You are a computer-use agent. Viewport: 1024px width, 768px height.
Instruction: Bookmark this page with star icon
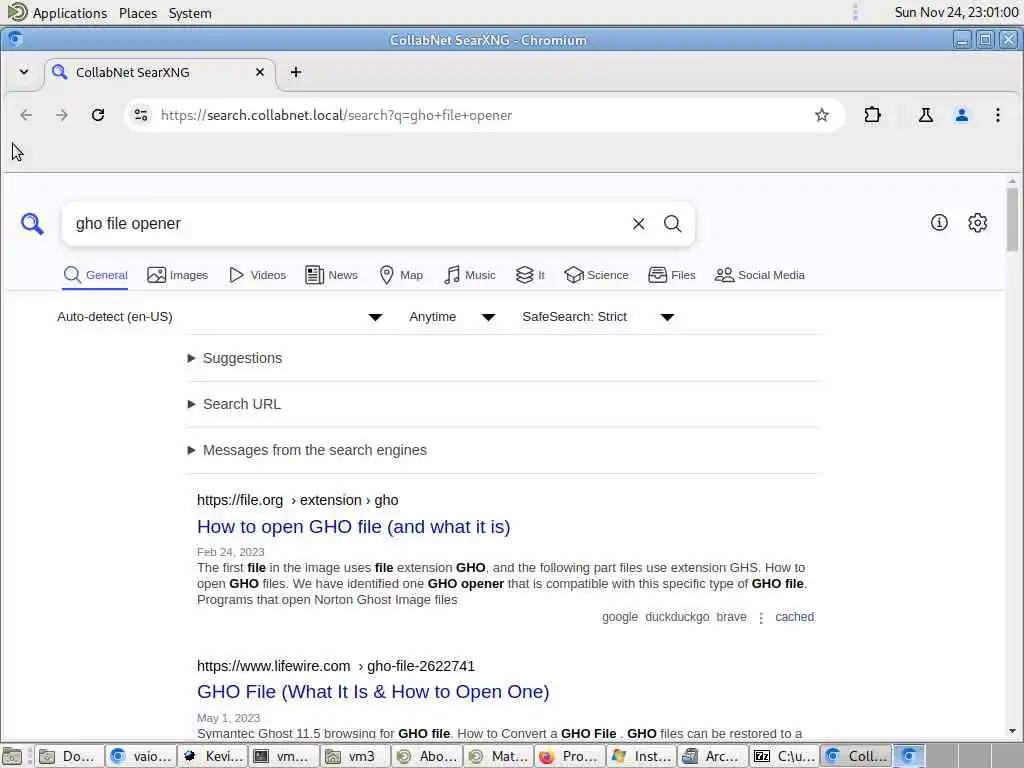pos(822,115)
